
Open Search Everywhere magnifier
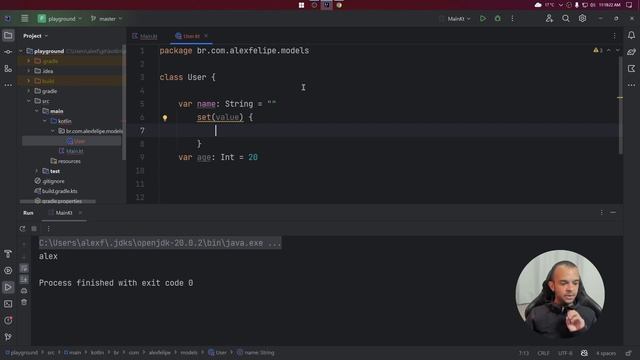[566, 19]
